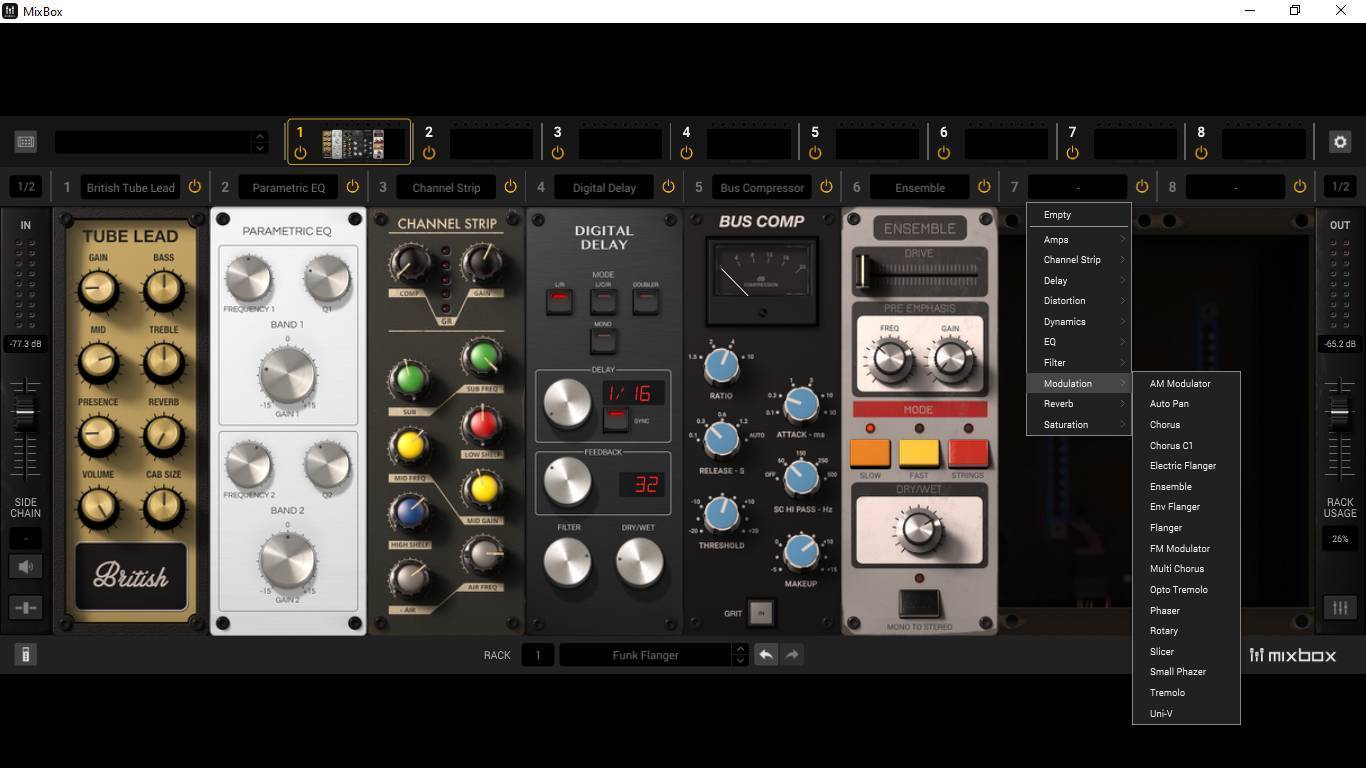Bypass the British Tube Lead slot
This screenshot has width=1366, height=768.
(195, 187)
